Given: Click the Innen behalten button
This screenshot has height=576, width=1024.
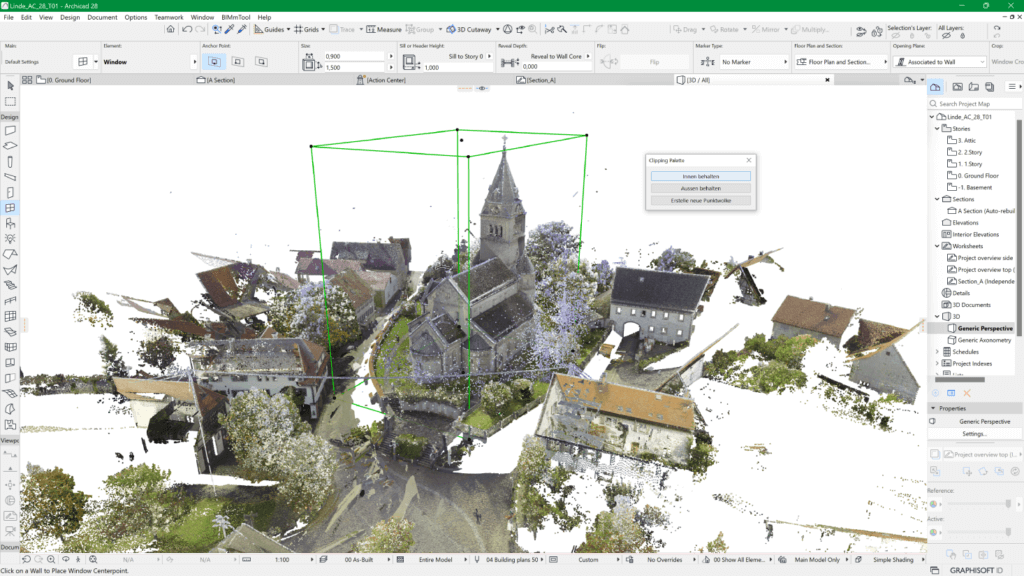Looking at the screenshot, I should click(700, 176).
